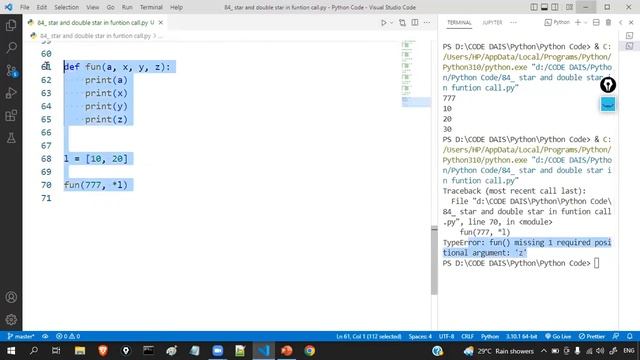Viewport: 640px width, 360px height.
Task: Click the errors and warnings count in status bar
Action: [x=68, y=336]
